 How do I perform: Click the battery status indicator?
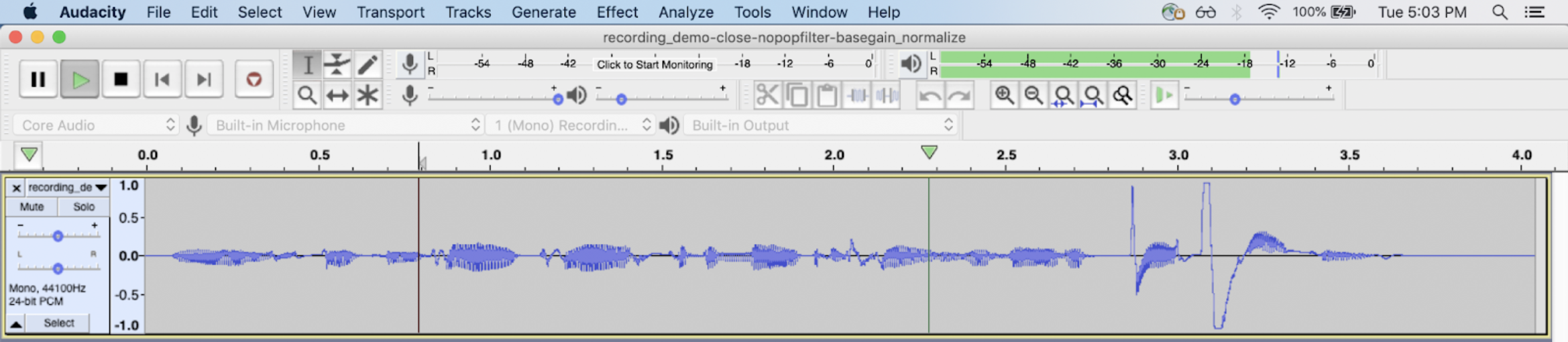point(1344,12)
